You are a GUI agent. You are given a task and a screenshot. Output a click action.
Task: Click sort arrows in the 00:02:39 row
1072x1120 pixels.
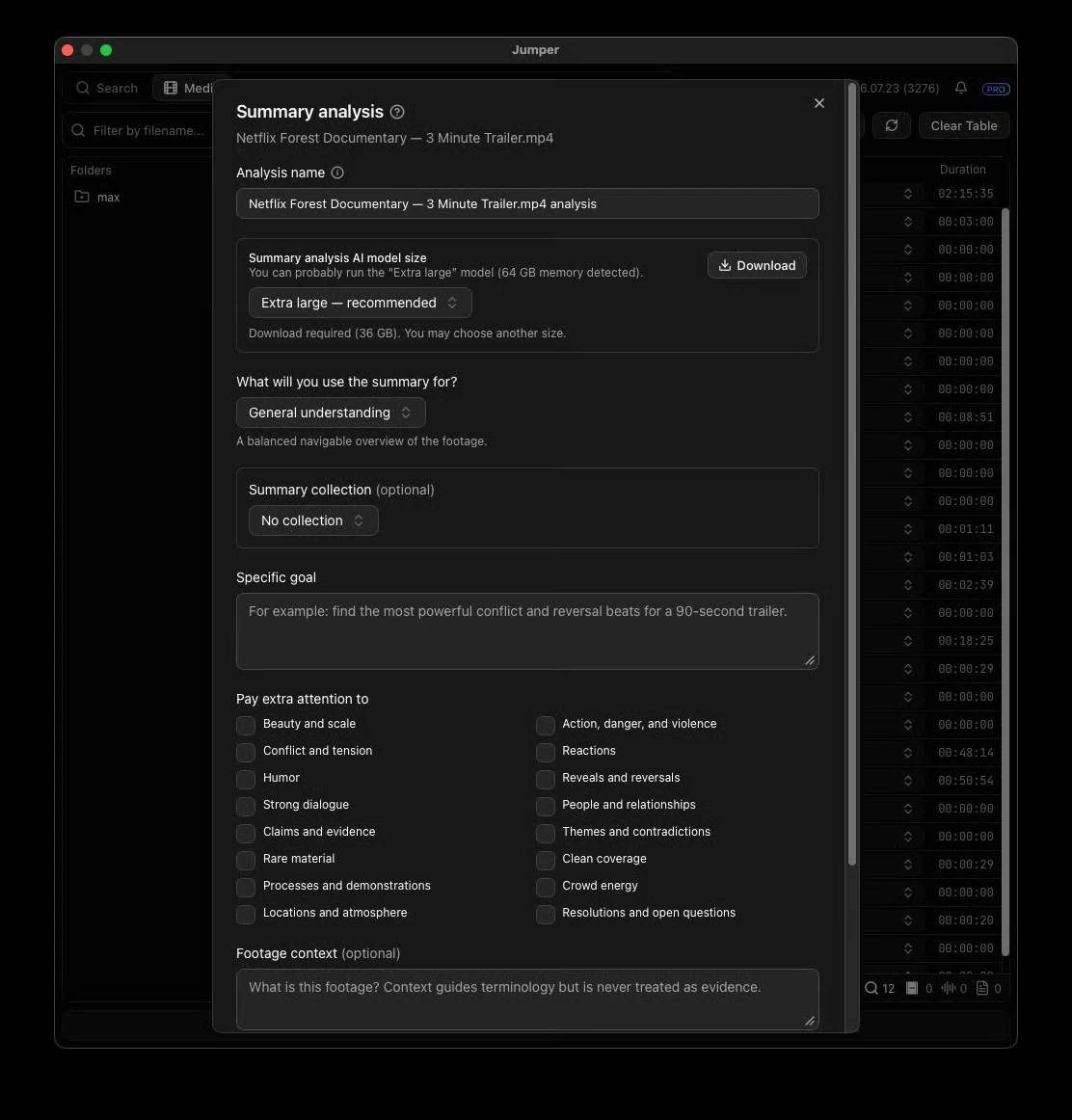pos(908,585)
